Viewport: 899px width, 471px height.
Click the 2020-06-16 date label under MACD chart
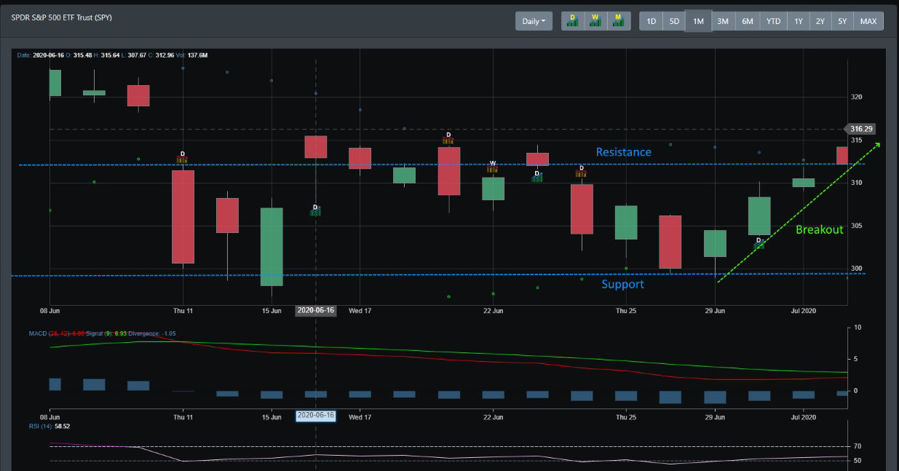pyautogui.click(x=315, y=416)
